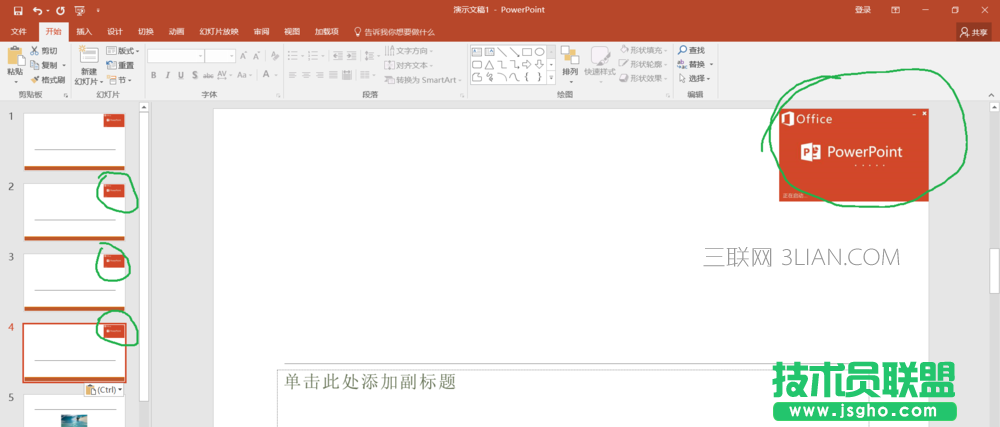Open the 排列 arrange dropdown

570,65
